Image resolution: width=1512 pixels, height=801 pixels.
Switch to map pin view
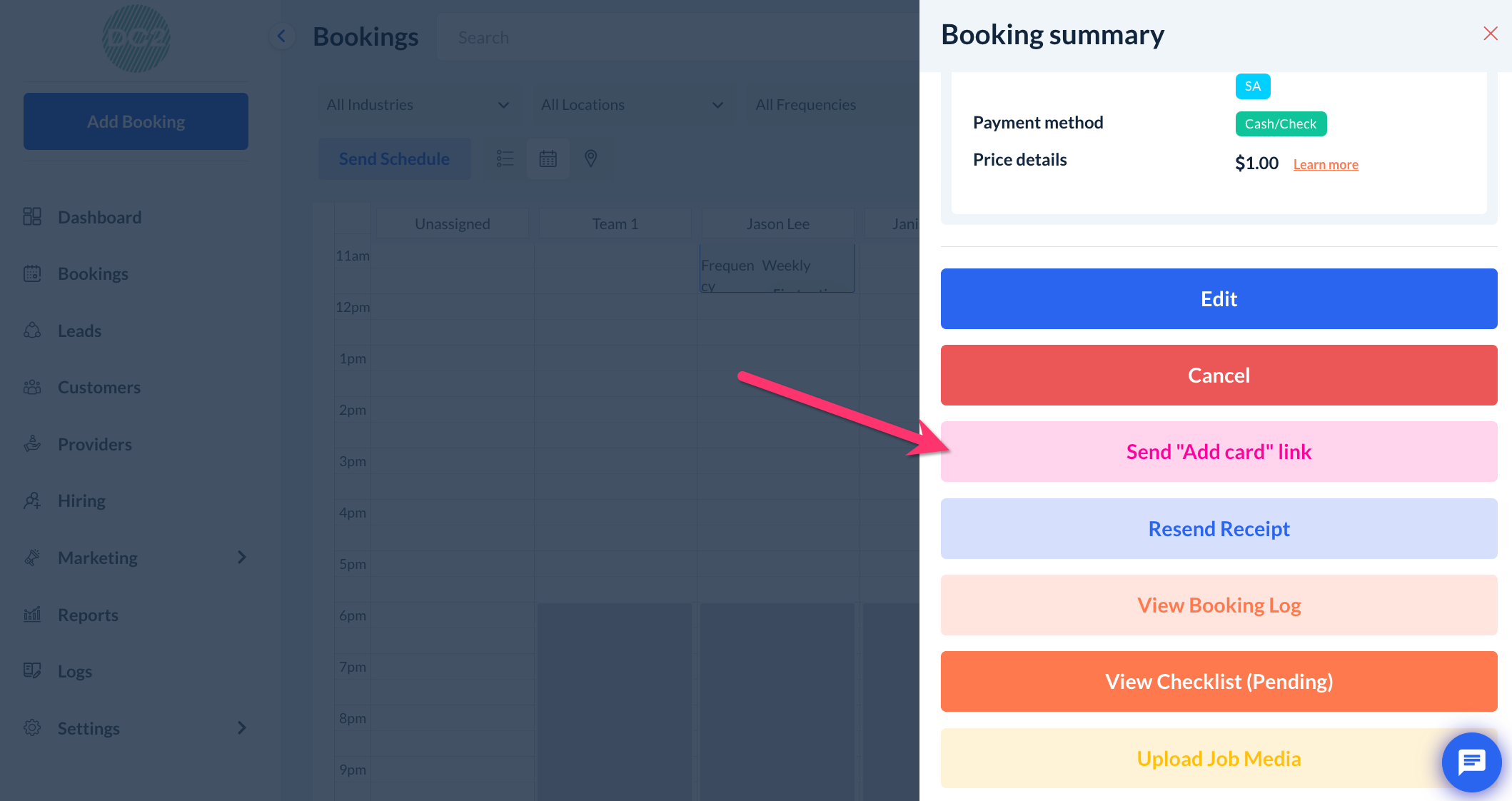pos(590,158)
